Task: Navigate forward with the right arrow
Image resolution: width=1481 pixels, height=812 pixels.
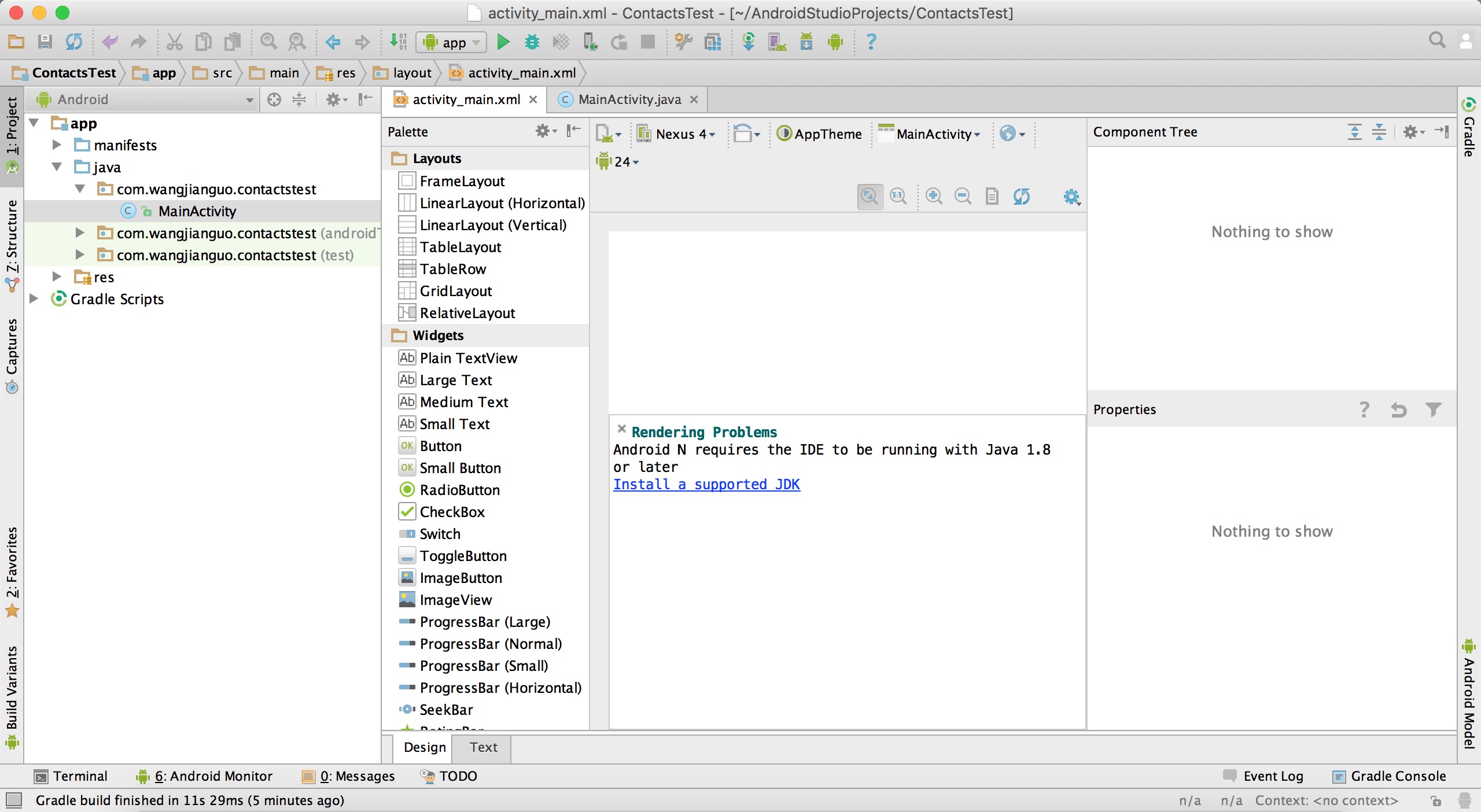Action: 362,42
